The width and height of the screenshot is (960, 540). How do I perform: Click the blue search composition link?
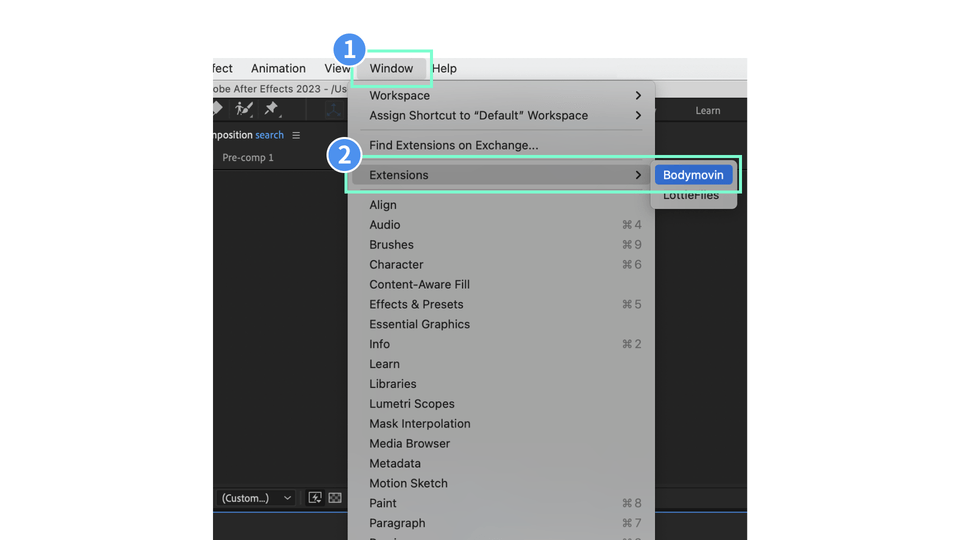tap(269, 135)
